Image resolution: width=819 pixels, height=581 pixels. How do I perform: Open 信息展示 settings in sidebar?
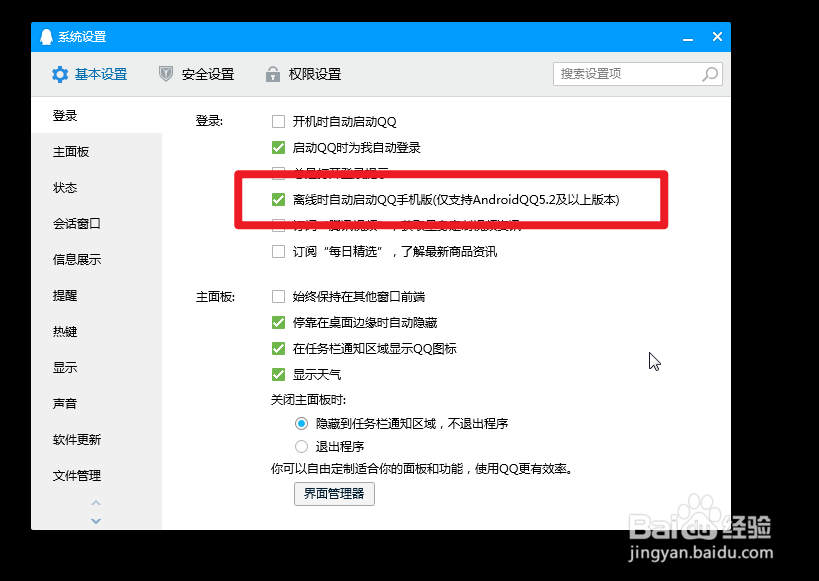click(97, 260)
